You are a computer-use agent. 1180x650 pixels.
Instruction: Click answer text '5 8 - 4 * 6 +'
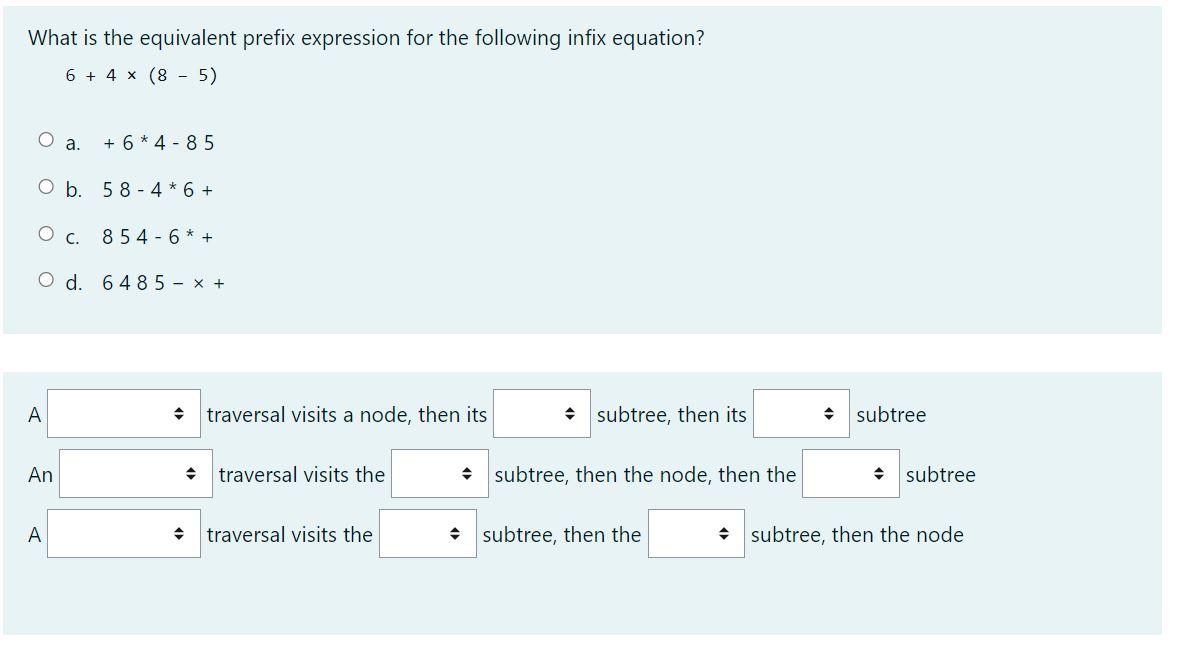[158, 190]
